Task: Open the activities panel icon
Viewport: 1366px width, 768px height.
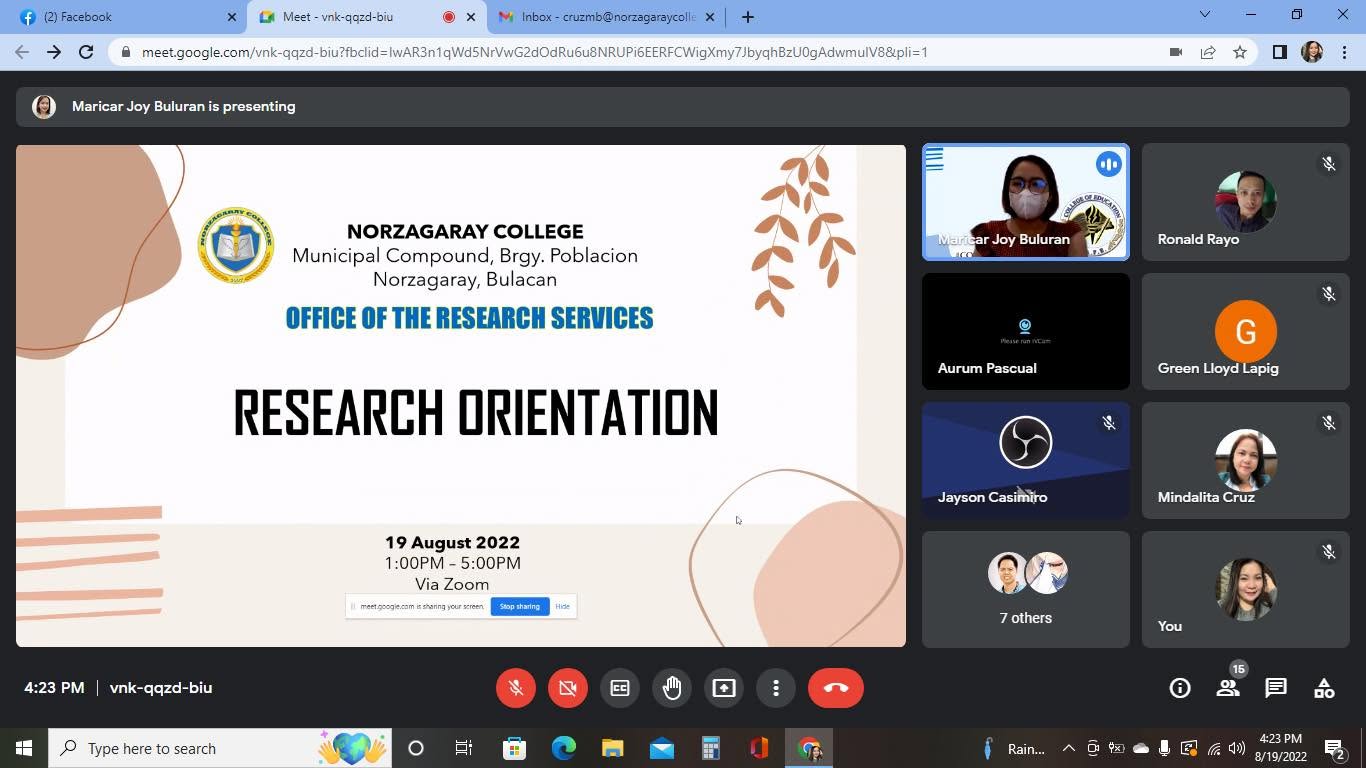Action: pos(1324,688)
